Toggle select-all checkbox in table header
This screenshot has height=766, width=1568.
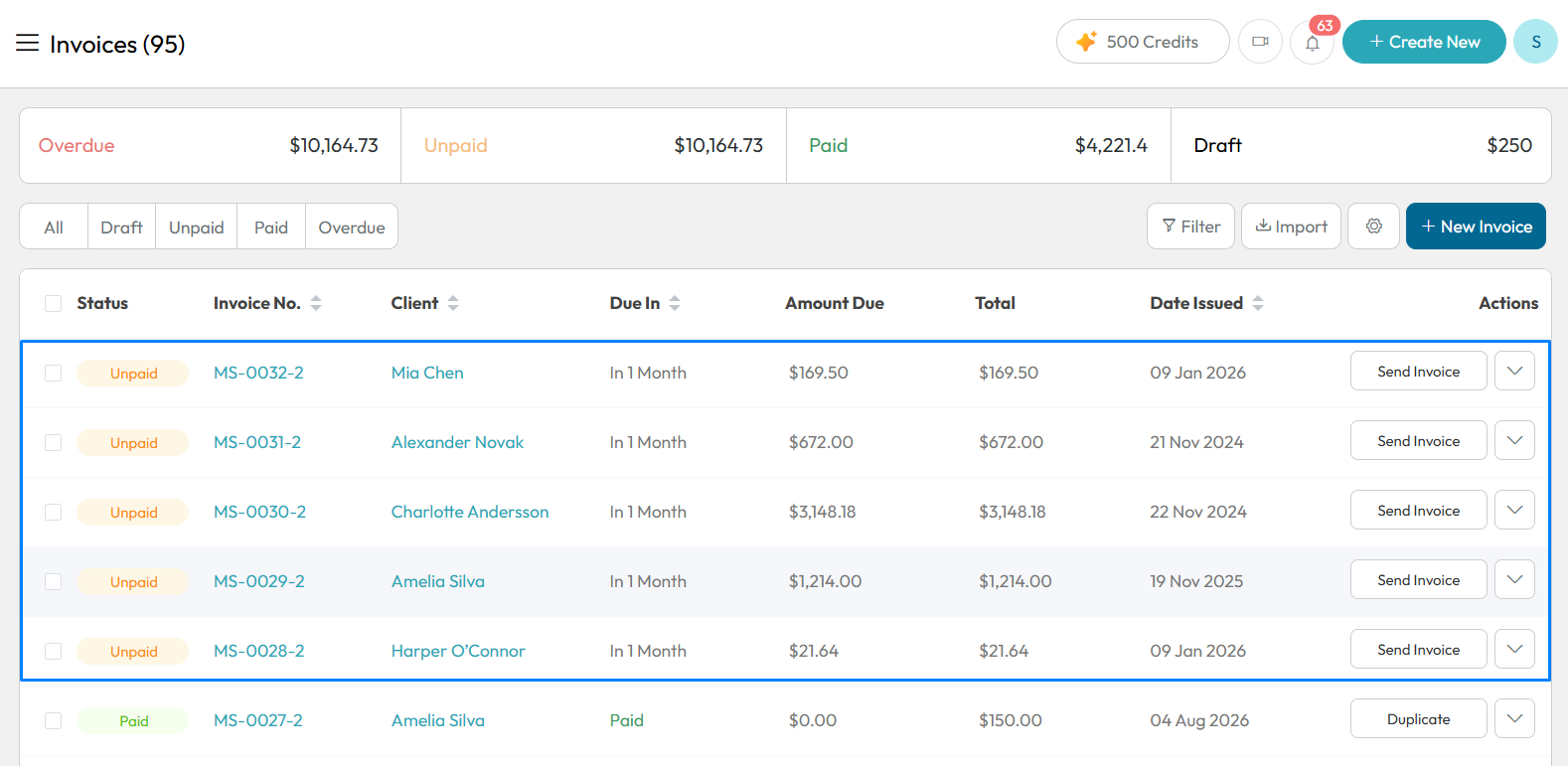[54, 303]
